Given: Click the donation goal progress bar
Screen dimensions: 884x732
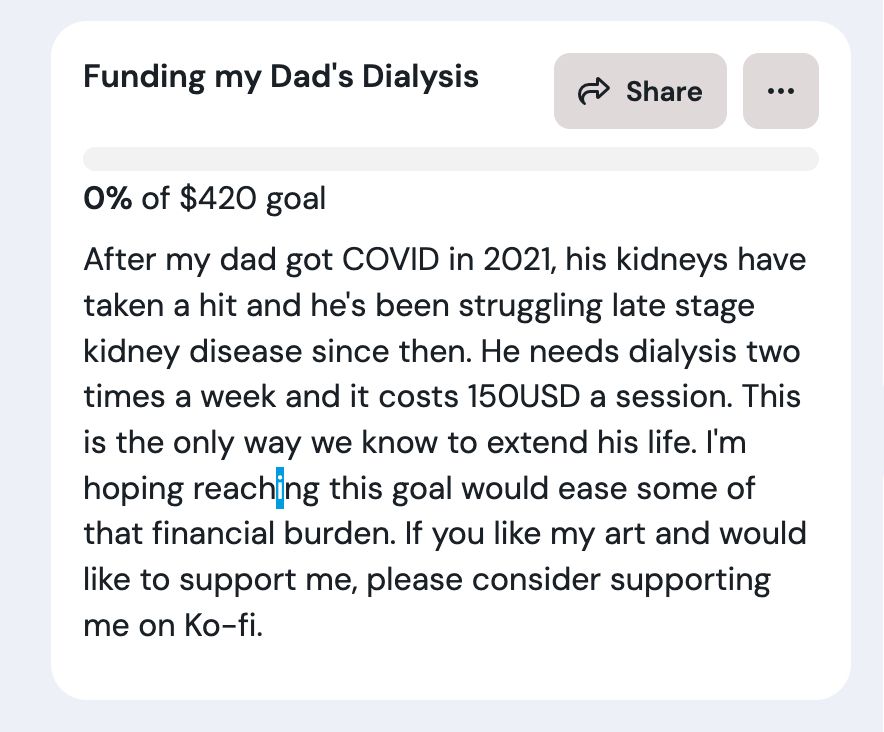Looking at the screenshot, I should pos(450,159).
